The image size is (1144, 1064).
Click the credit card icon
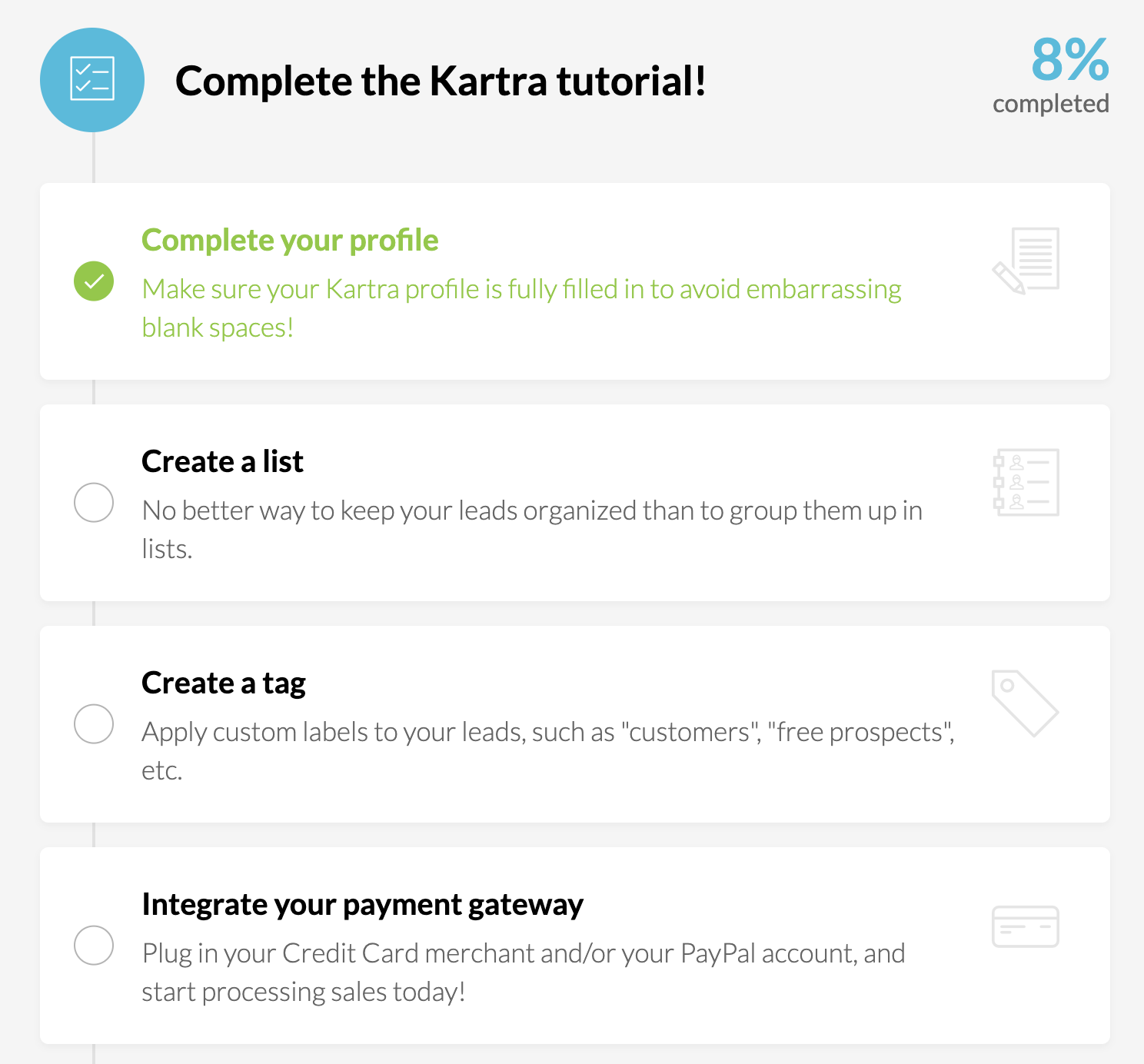coord(1026,926)
